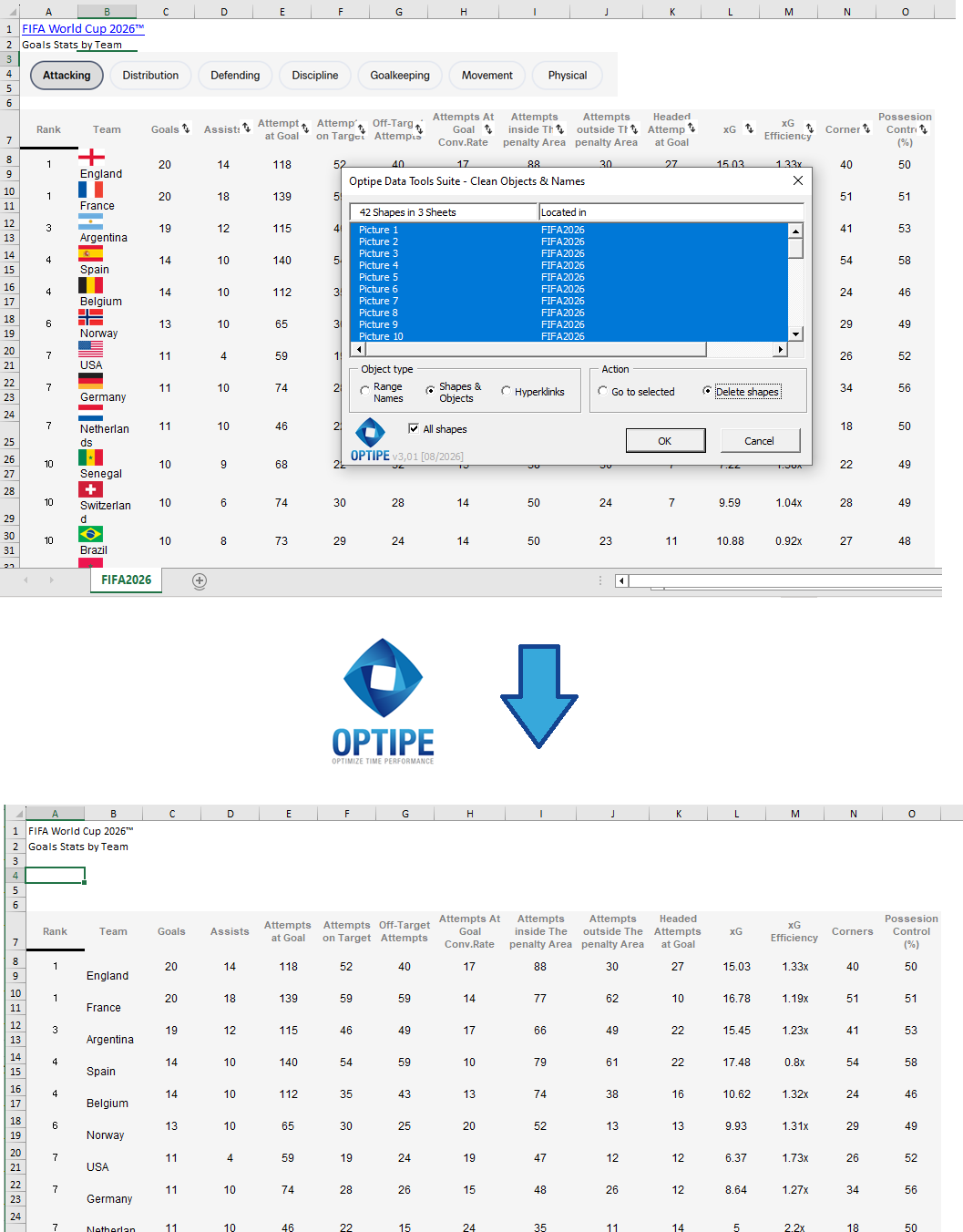This screenshot has height=1232, width=963.
Task: Select the France flag picture
Action: [x=90, y=190]
